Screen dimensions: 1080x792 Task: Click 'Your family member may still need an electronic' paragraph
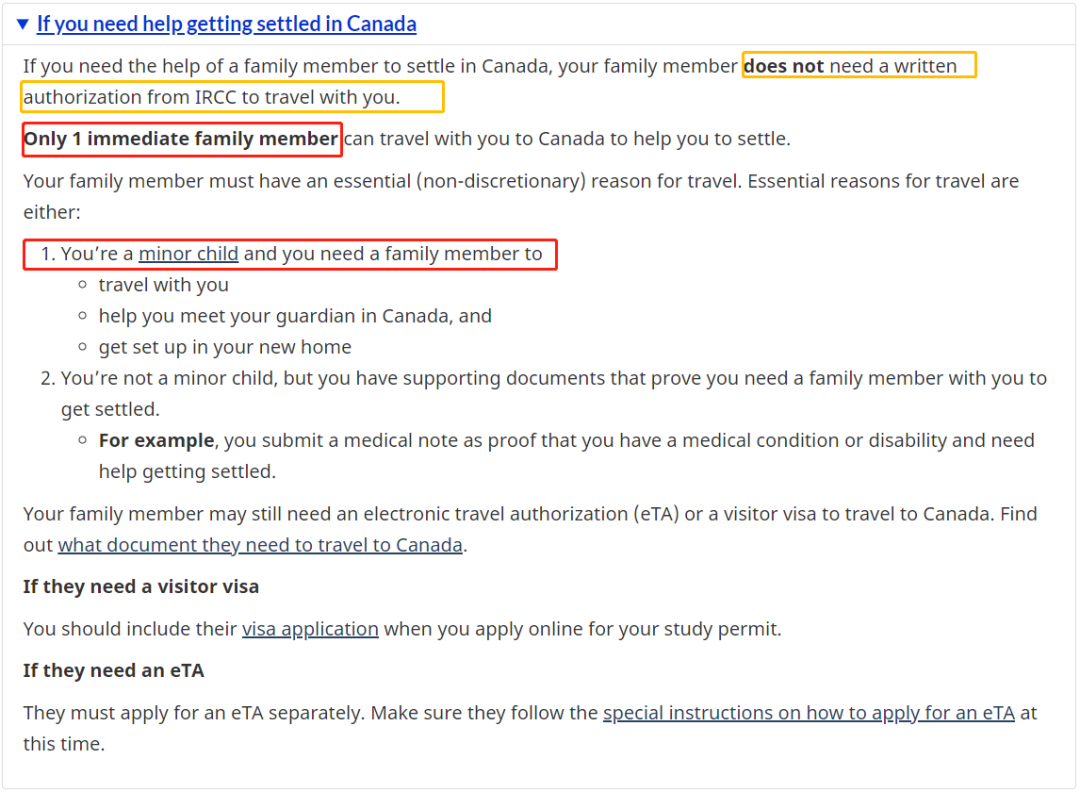coord(530,529)
